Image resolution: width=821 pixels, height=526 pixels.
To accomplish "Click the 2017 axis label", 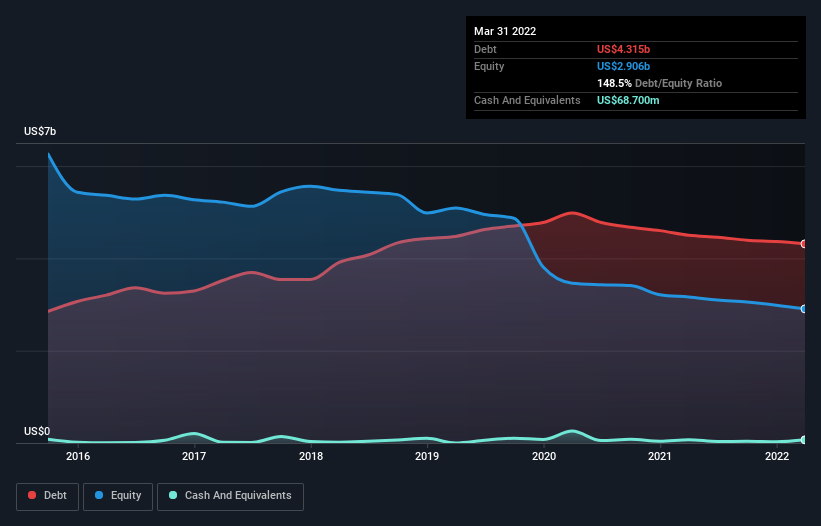I will (194, 456).
